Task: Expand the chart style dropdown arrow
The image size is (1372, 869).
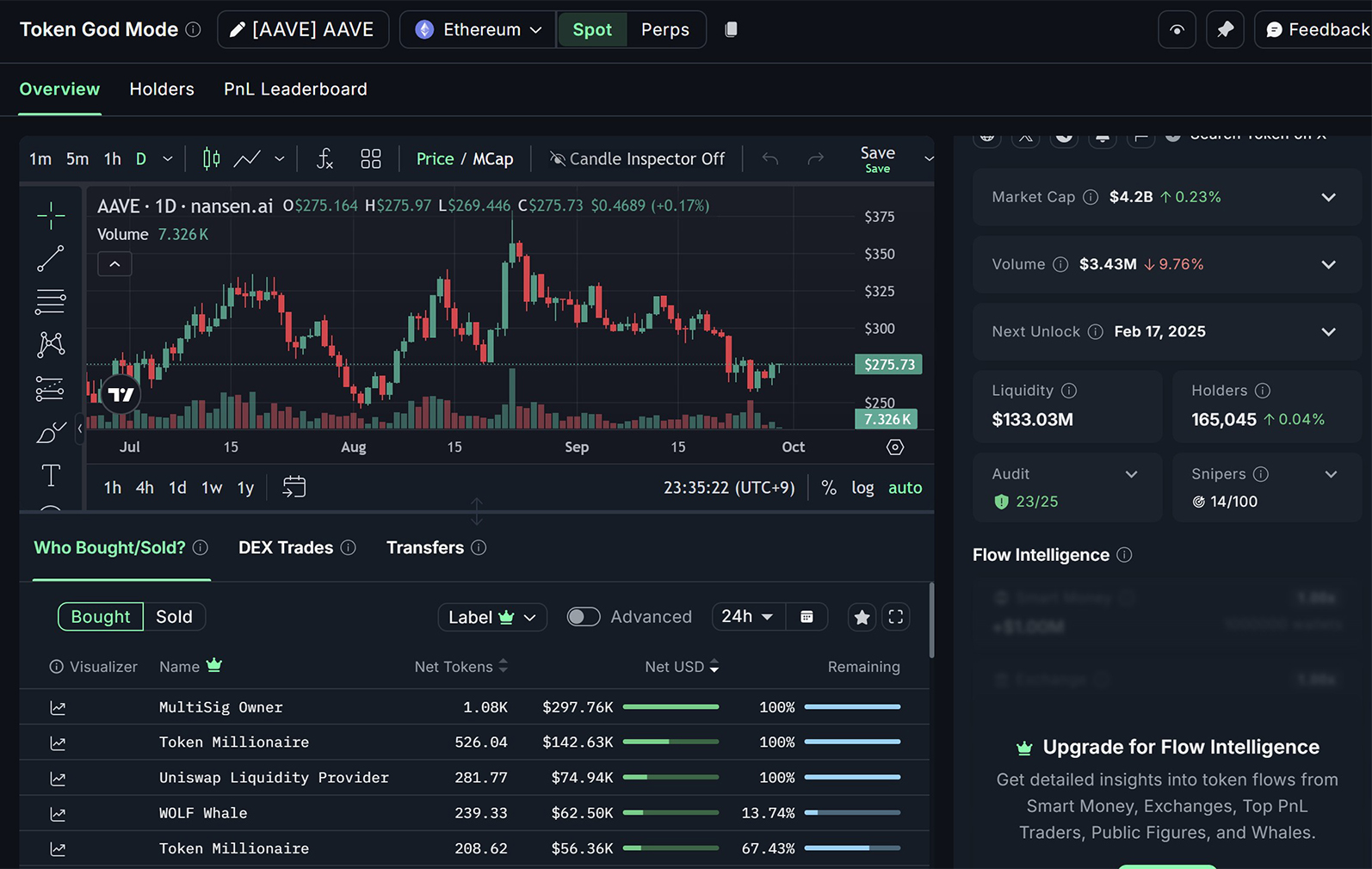Action: (x=280, y=159)
